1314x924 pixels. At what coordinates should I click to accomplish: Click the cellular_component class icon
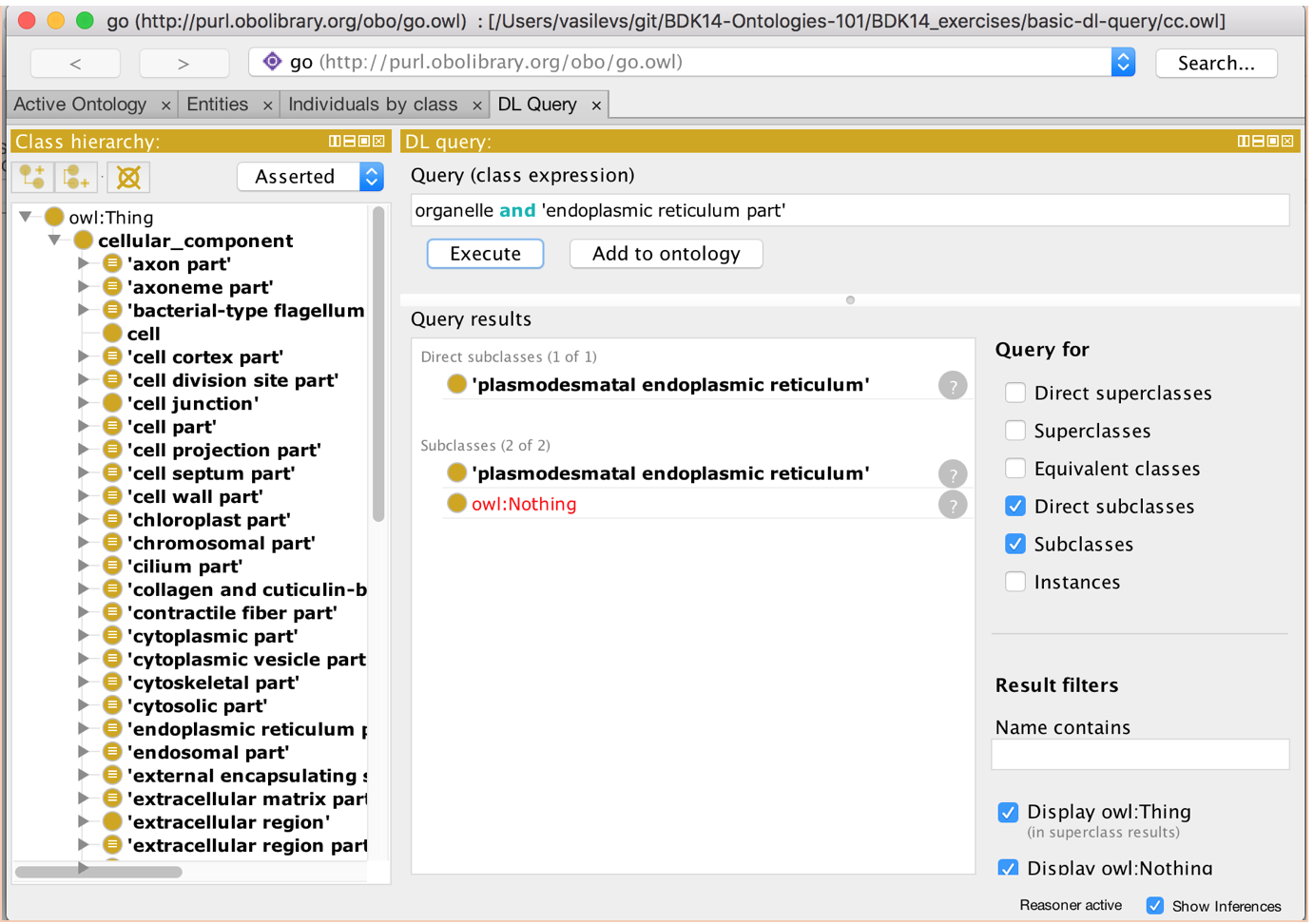[84, 241]
